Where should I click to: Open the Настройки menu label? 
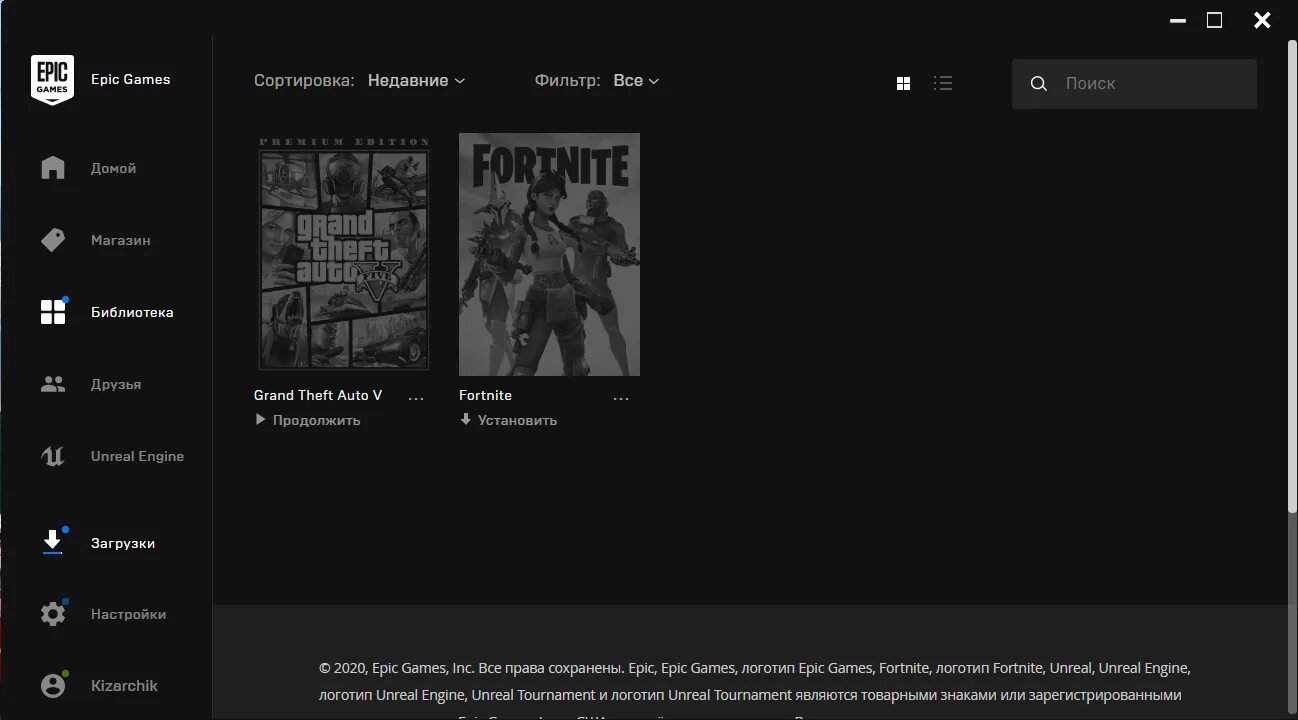pos(128,614)
